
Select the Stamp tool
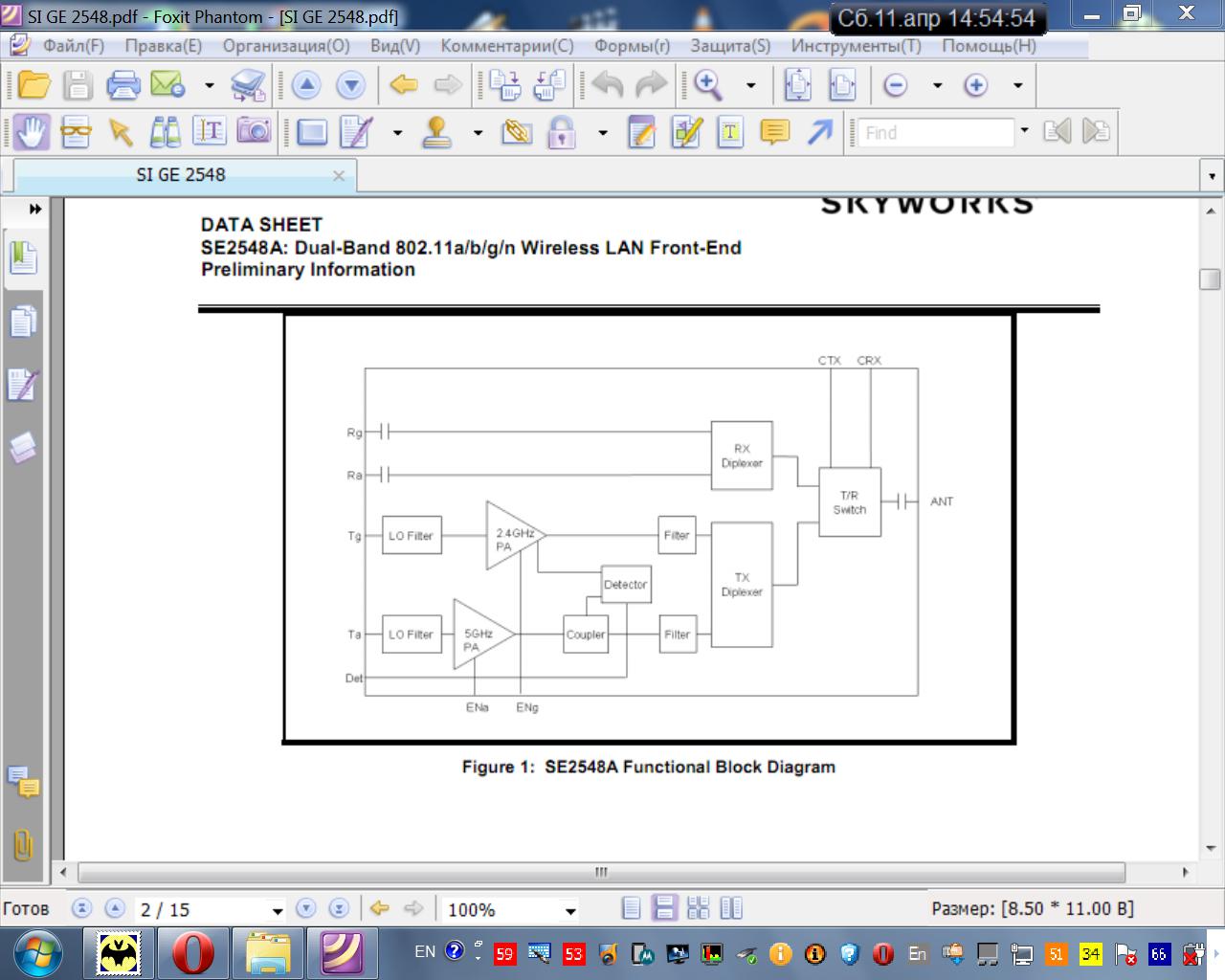coord(437,132)
